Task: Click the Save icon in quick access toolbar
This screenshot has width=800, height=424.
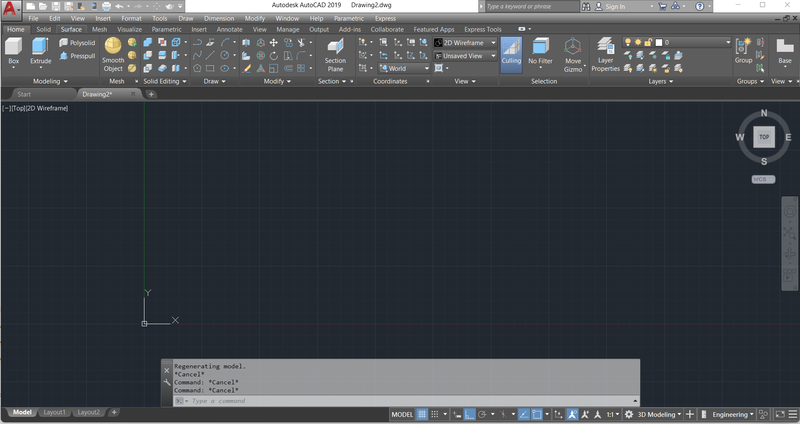Action: pos(56,6)
